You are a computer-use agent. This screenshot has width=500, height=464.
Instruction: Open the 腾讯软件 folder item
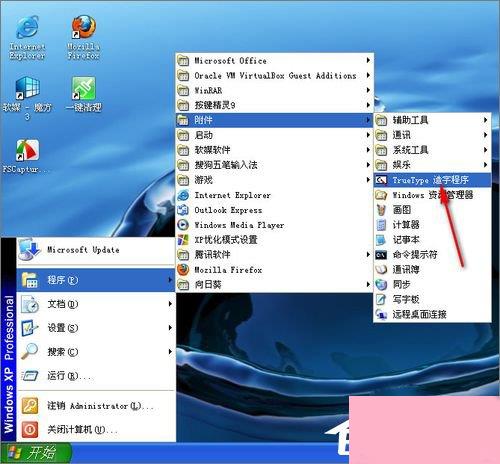274,255
